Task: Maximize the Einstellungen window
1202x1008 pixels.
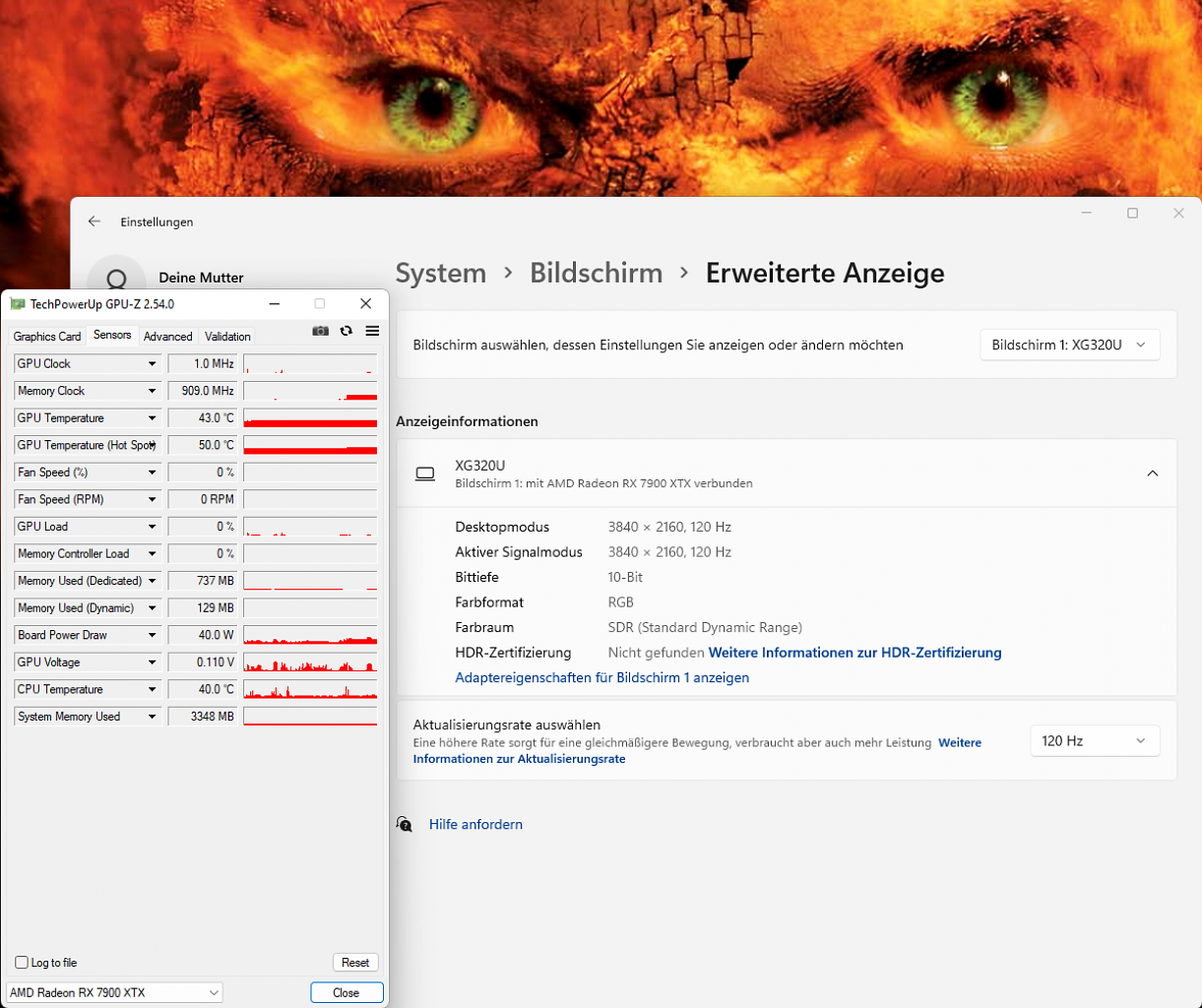Action: 1133,213
